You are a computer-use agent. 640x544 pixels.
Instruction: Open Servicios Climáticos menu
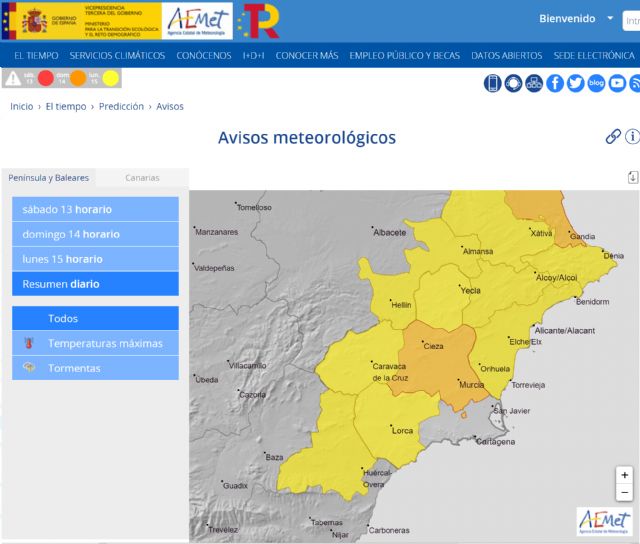[x=117, y=56]
